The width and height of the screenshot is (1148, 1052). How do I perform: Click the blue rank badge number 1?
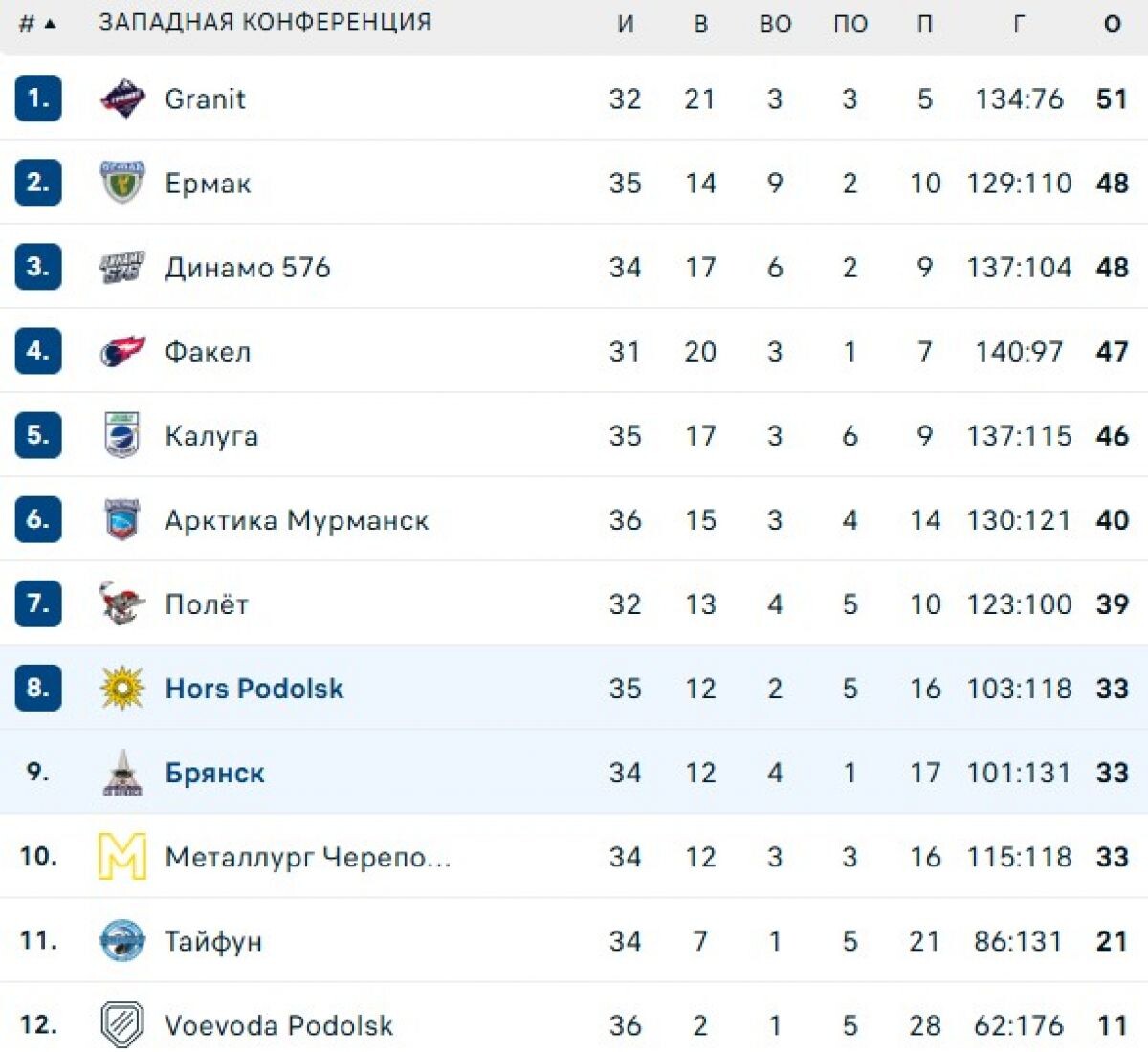point(38,99)
